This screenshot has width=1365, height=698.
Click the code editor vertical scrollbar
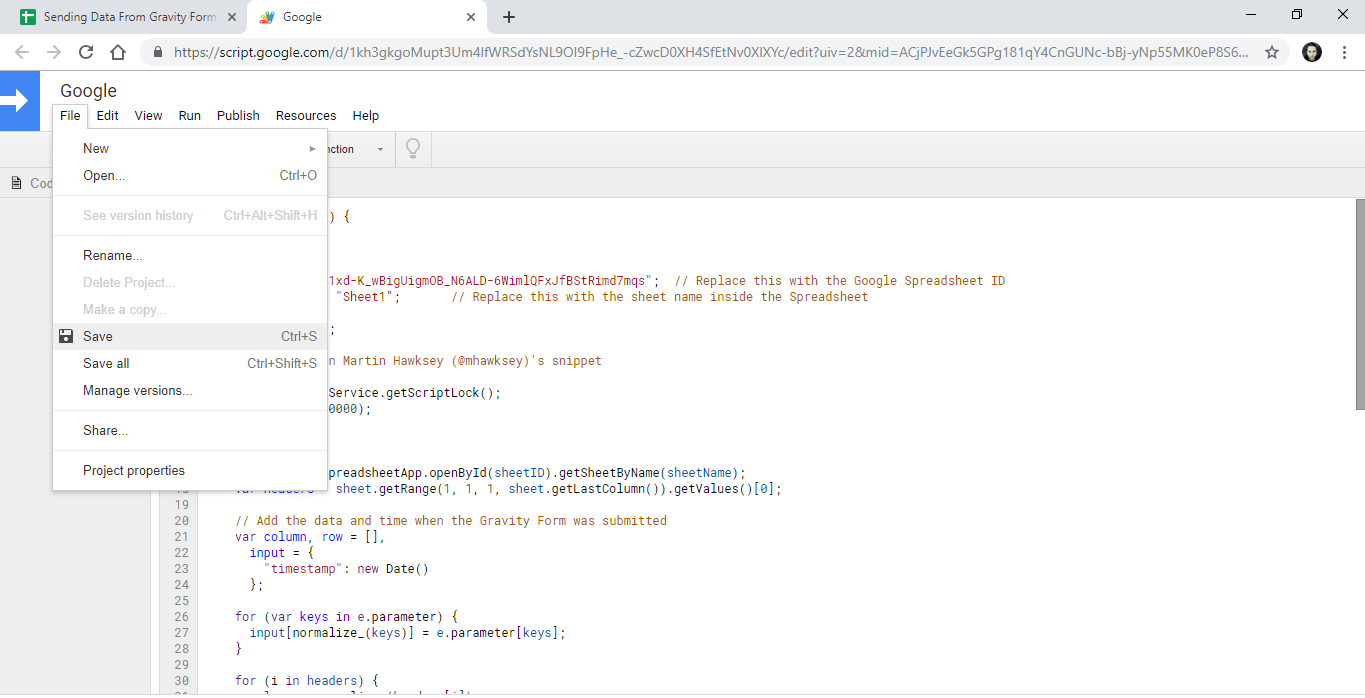click(x=1359, y=304)
